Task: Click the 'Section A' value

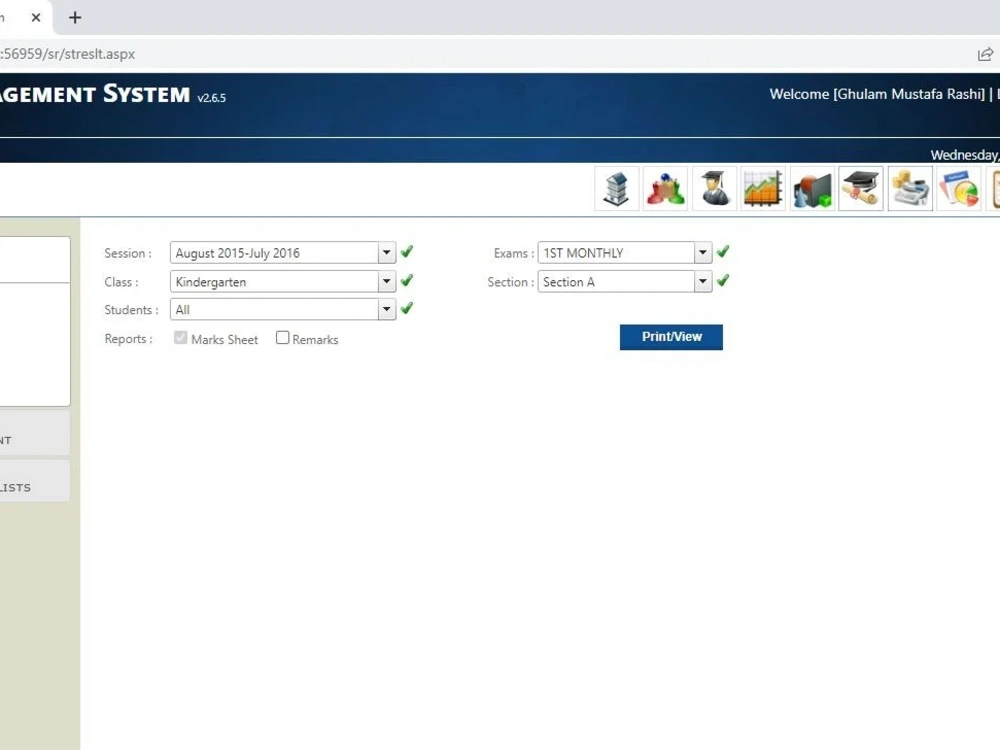Action: click(569, 282)
